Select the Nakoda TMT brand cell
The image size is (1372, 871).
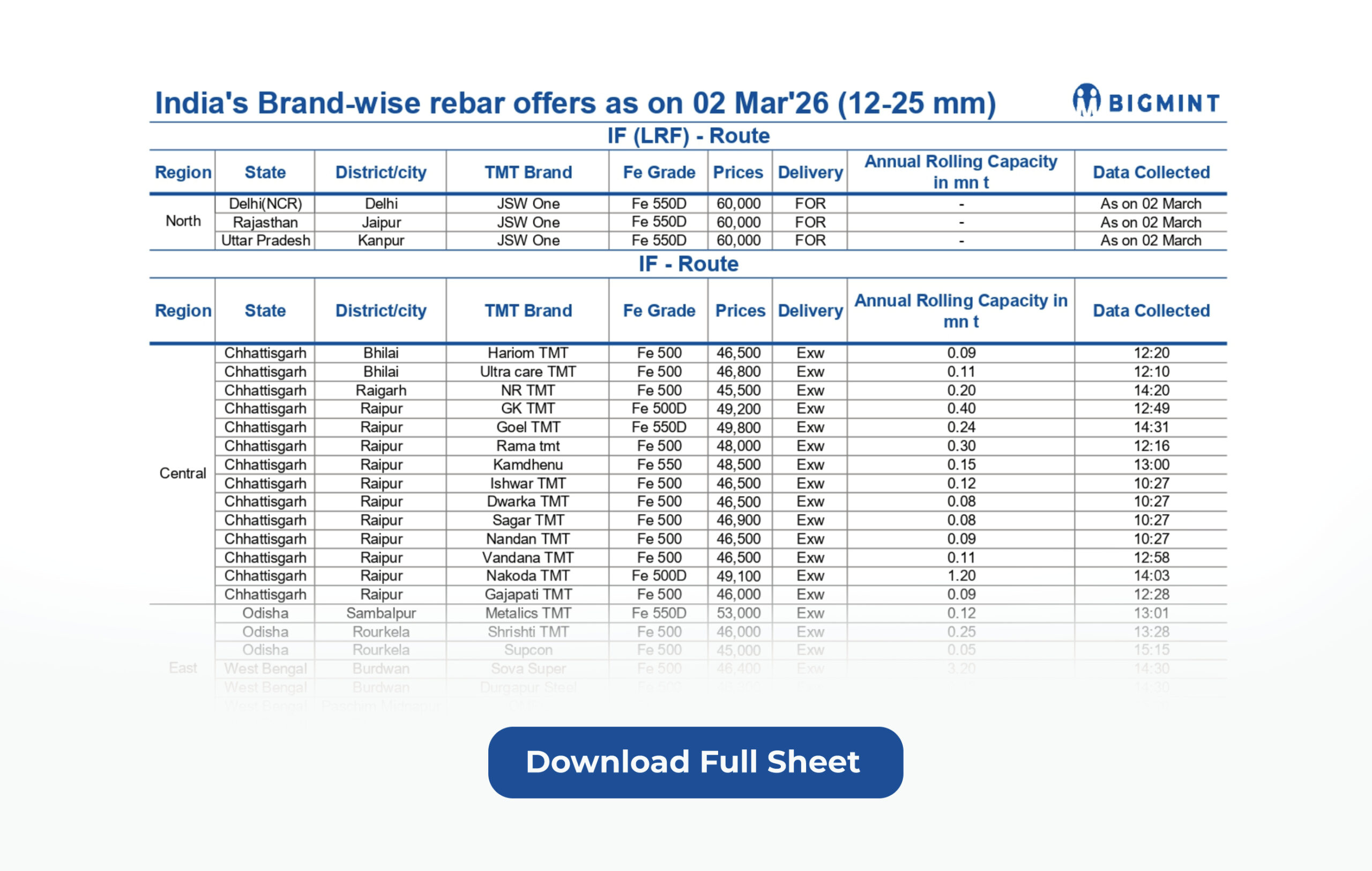pyautogui.click(x=527, y=576)
